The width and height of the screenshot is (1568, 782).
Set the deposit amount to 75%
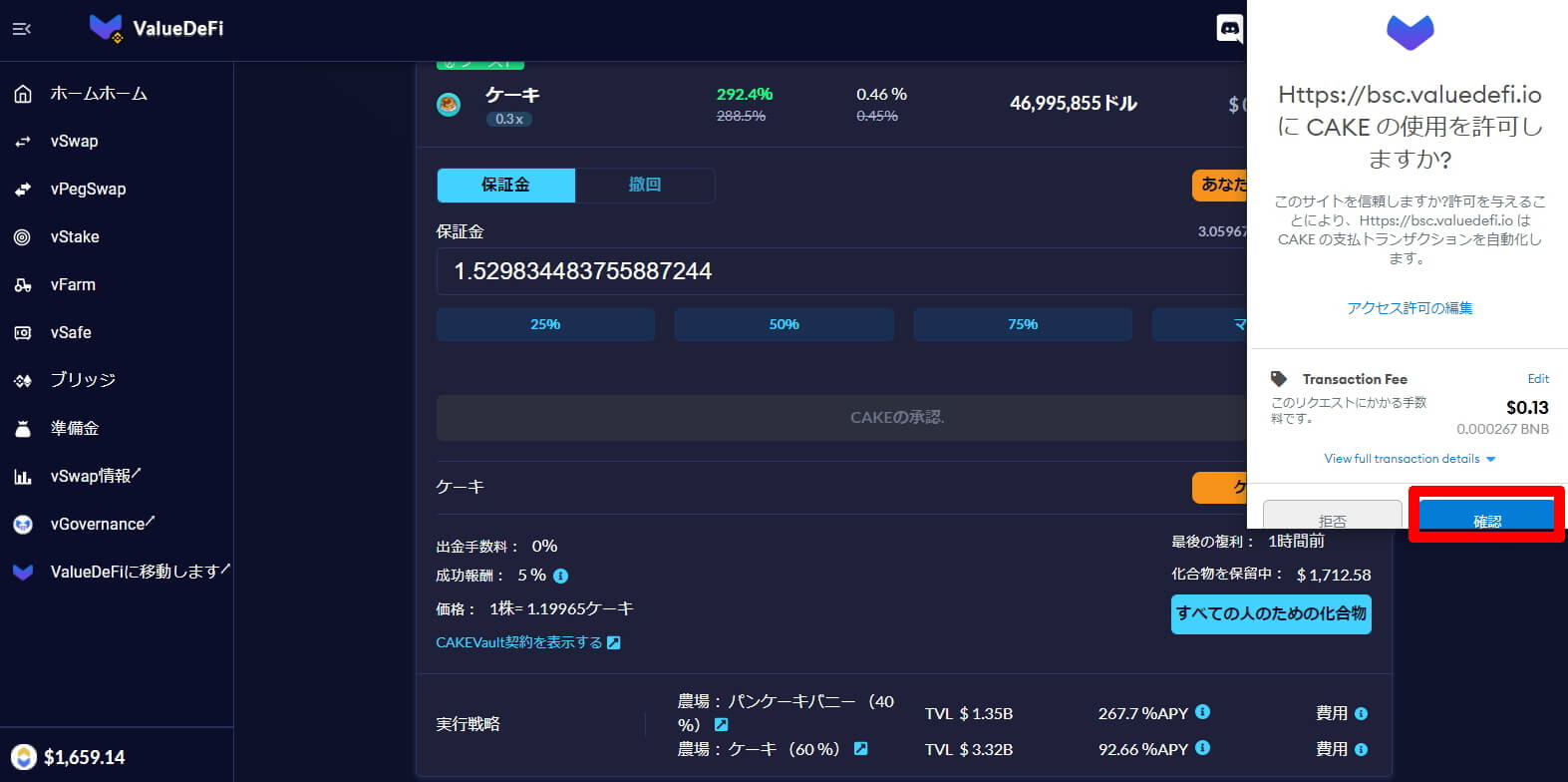click(1023, 324)
